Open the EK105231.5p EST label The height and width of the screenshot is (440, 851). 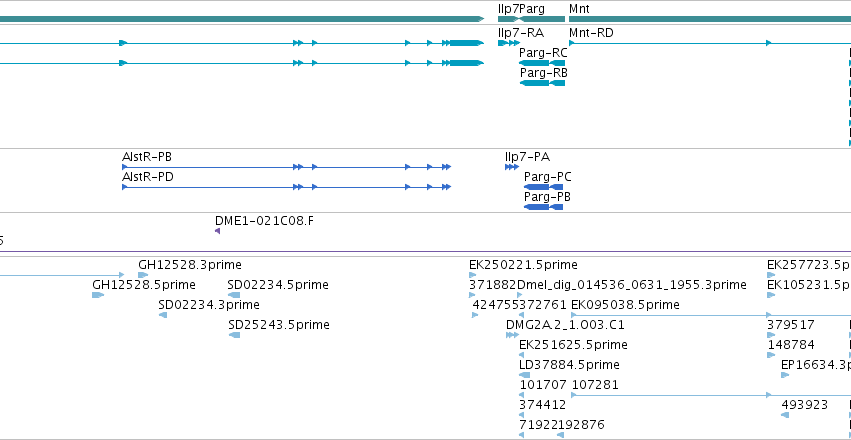click(809, 285)
